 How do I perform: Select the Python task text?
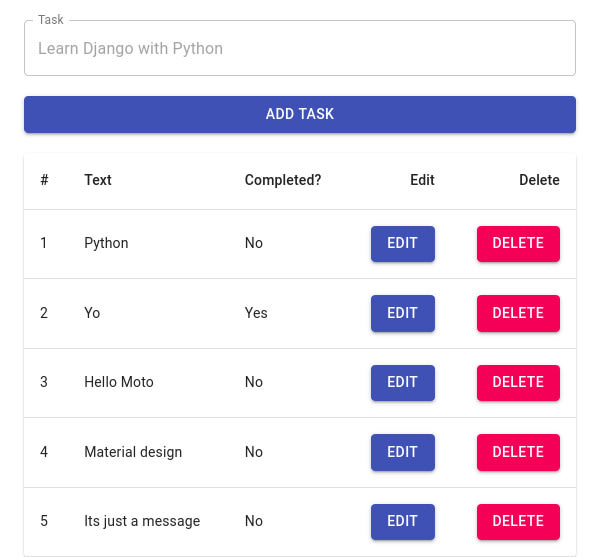[x=106, y=243]
